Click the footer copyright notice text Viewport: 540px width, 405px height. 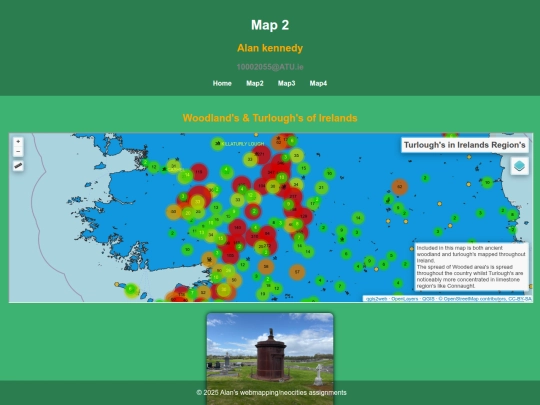tap(271, 393)
